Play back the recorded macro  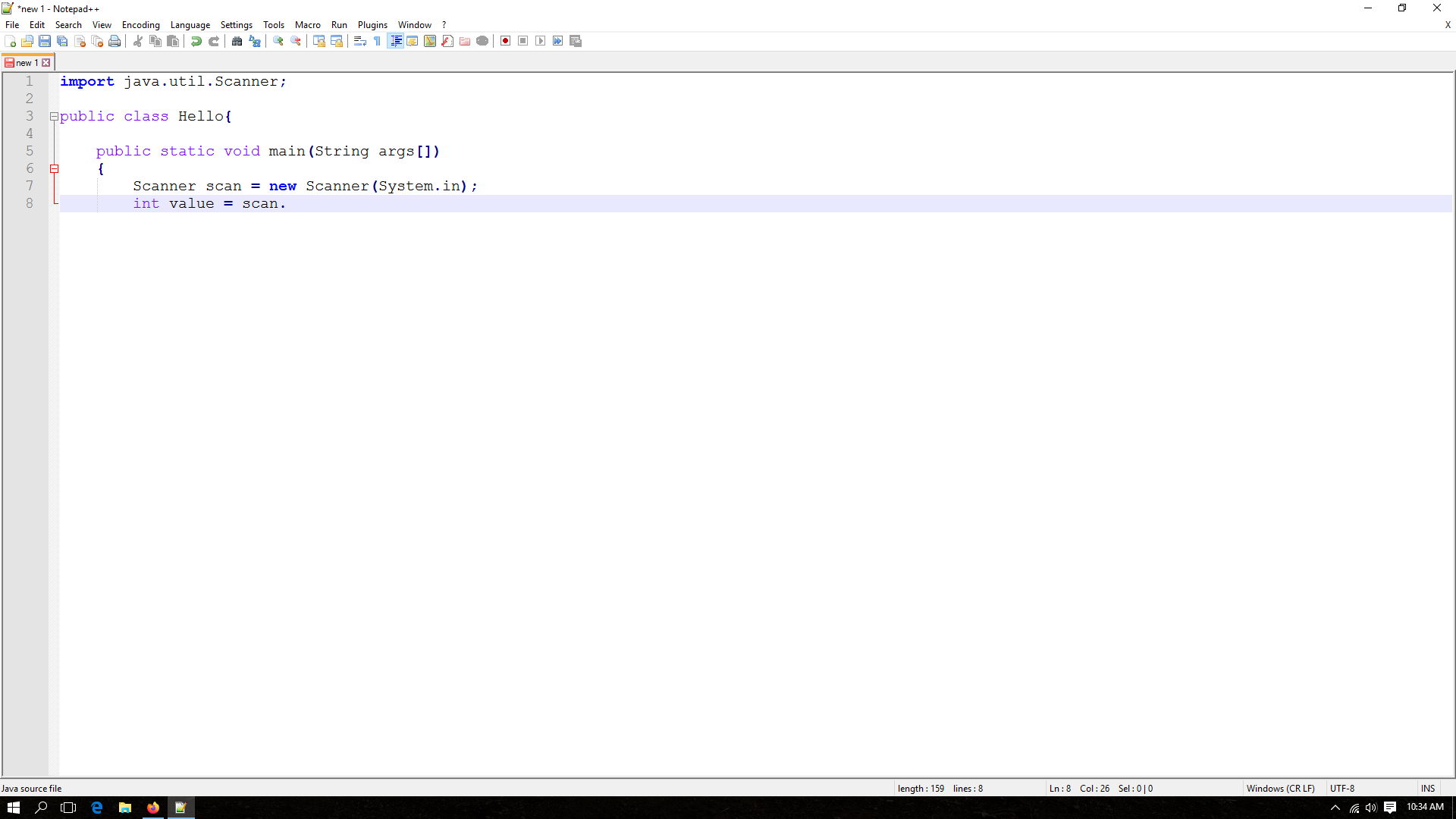(541, 41)
